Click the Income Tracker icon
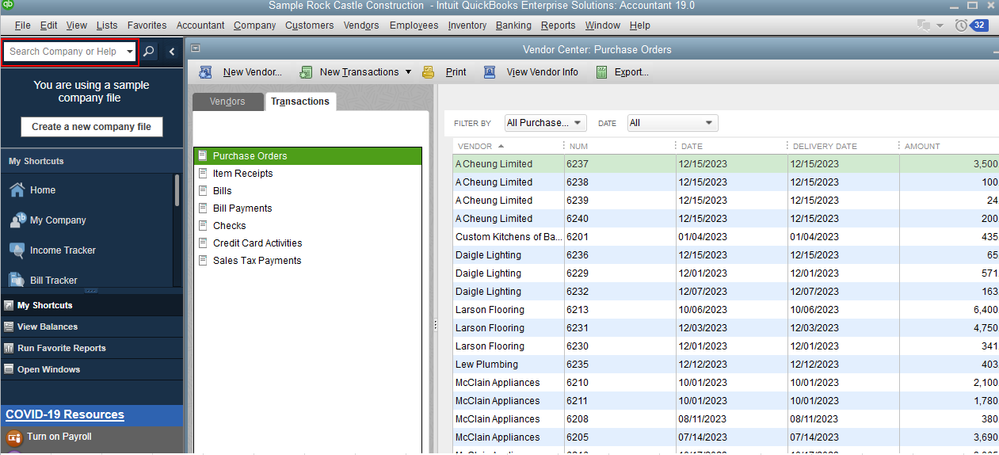This screenshot has width=999, height=455. click(17, 250)
